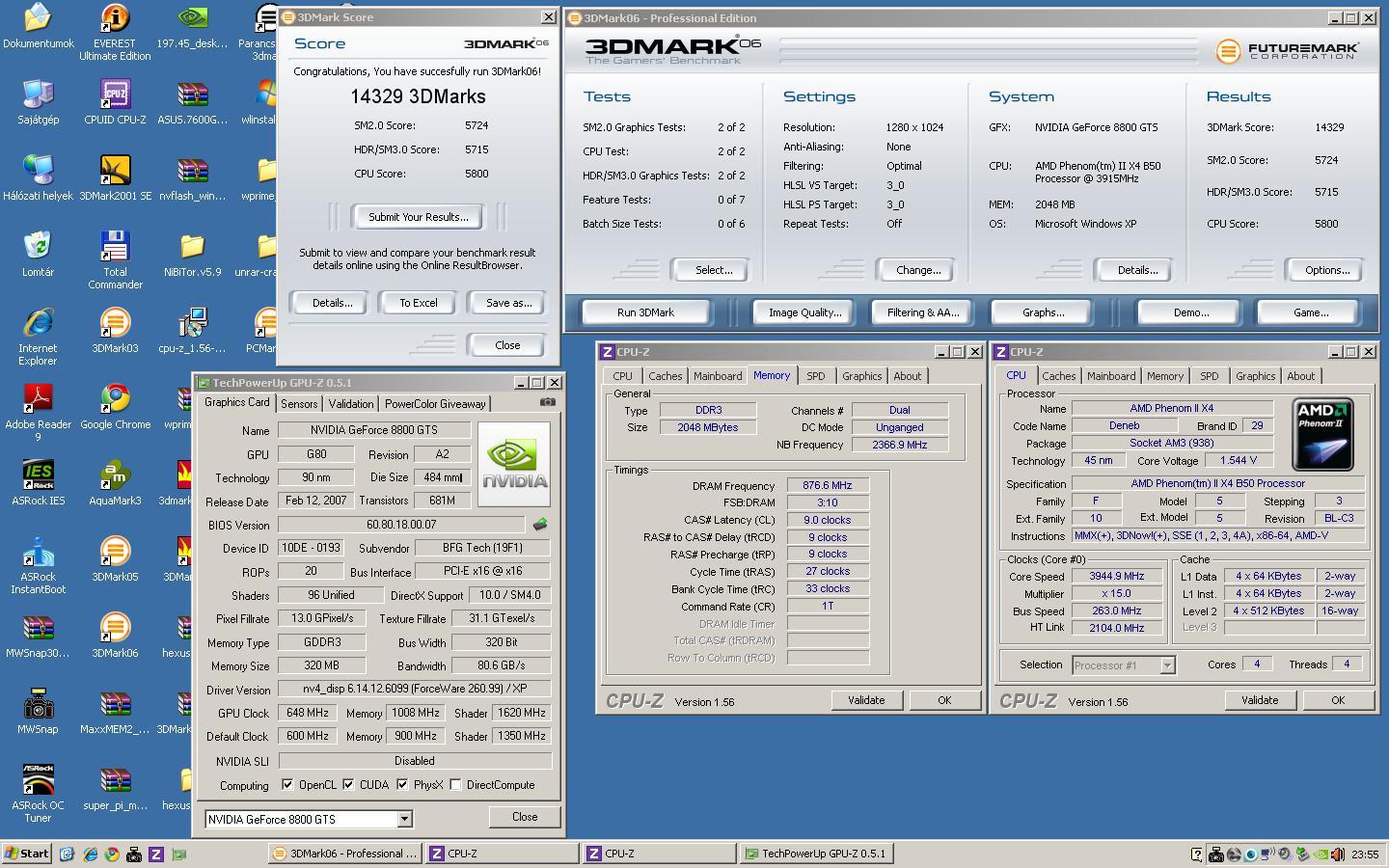This screenshot has height=868, width=1389.
Task: Click the NVIDIA logo in GPU-Z
Action: pos(514,464)
